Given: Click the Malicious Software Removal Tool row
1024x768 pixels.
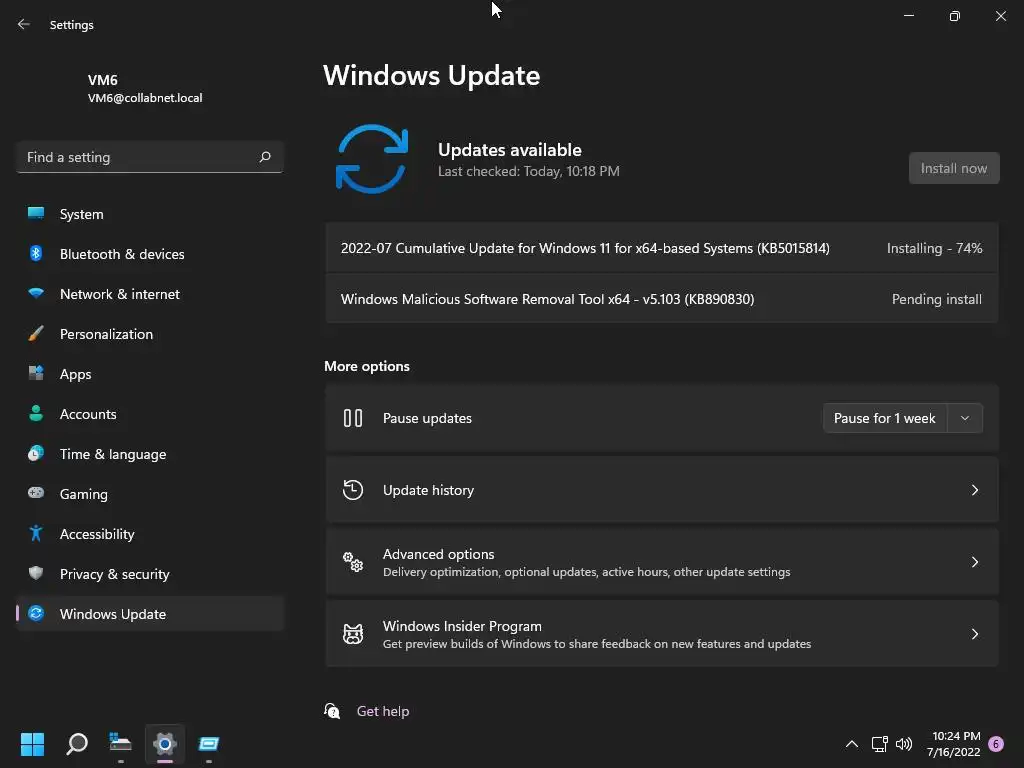Looking at the screenshot, I should pos(662,298).
